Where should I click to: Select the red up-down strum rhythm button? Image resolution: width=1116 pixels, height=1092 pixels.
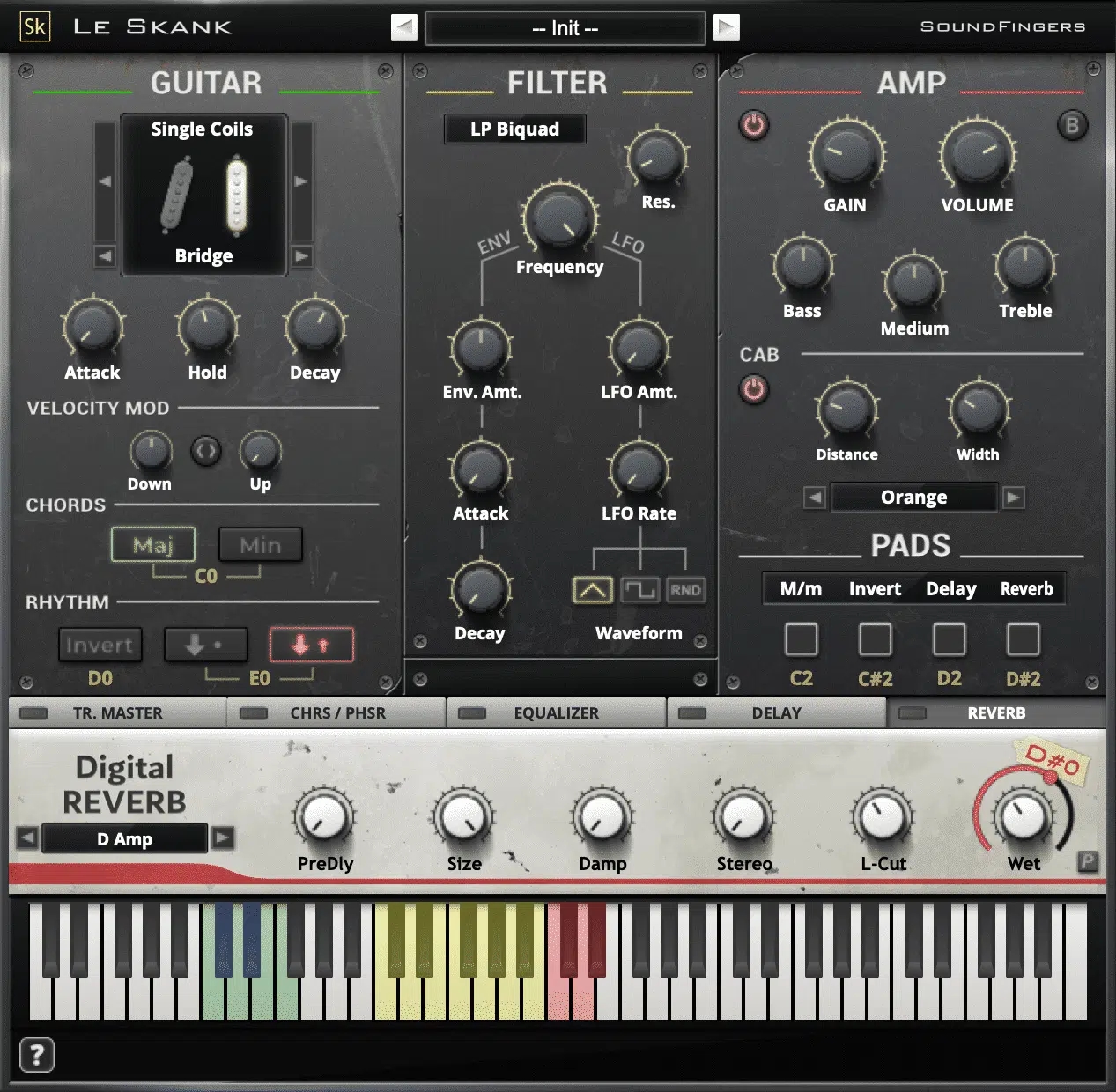coord(311,646)
